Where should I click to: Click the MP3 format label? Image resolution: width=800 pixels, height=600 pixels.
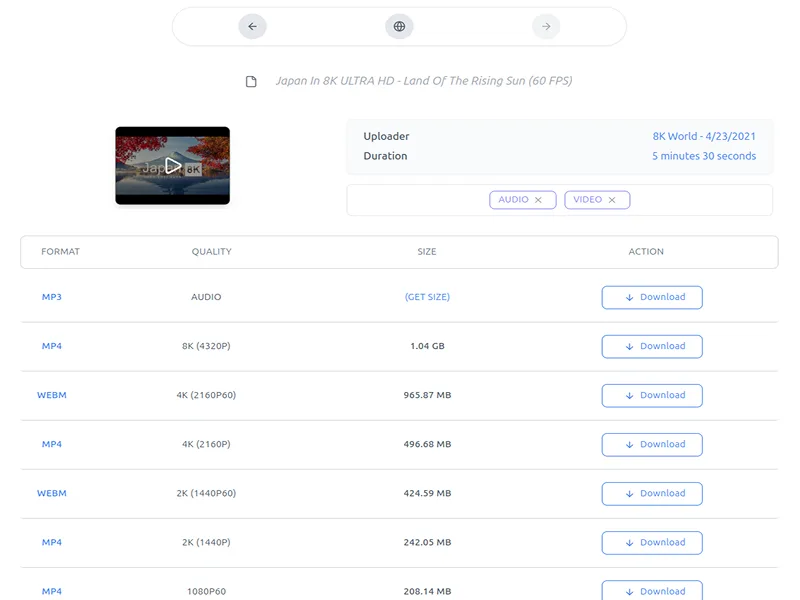point(52,297)
